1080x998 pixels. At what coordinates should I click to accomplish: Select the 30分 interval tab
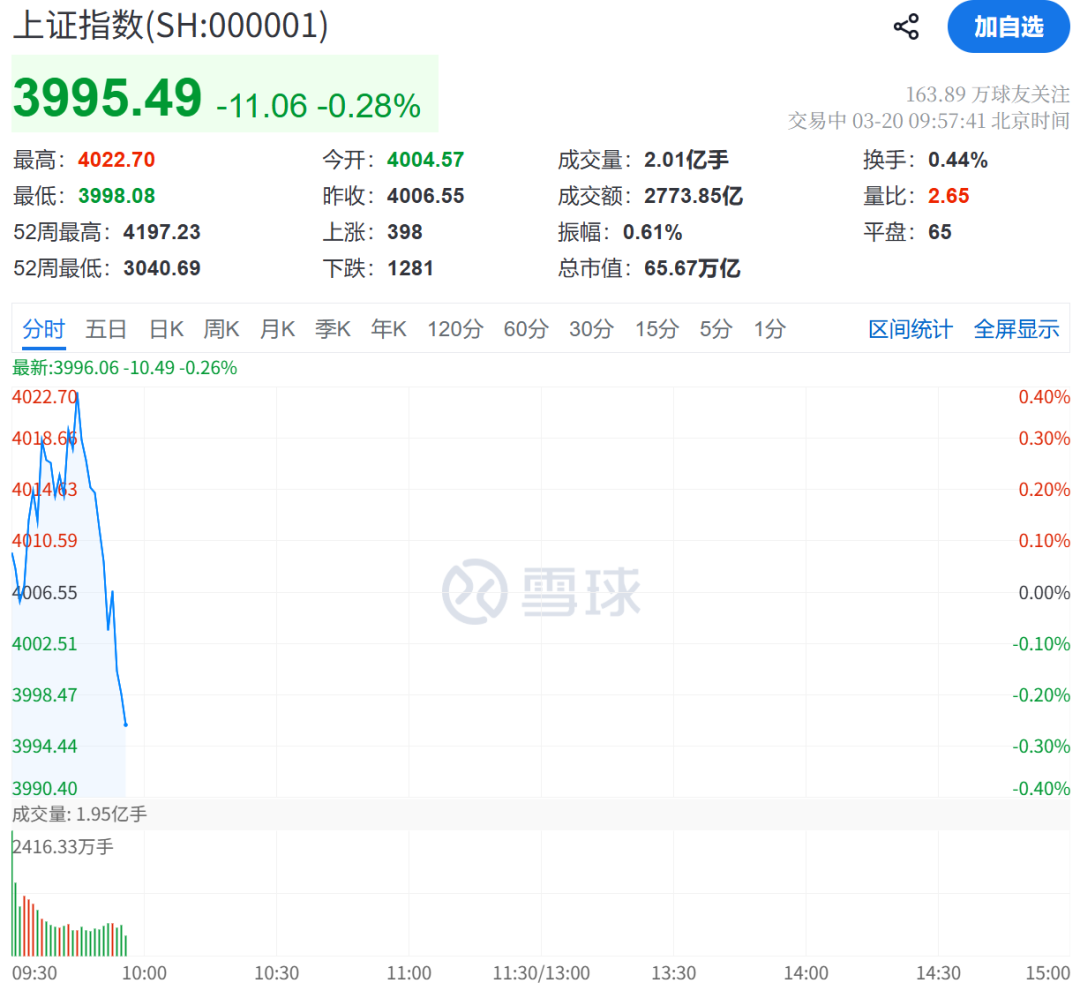[591, 329]
